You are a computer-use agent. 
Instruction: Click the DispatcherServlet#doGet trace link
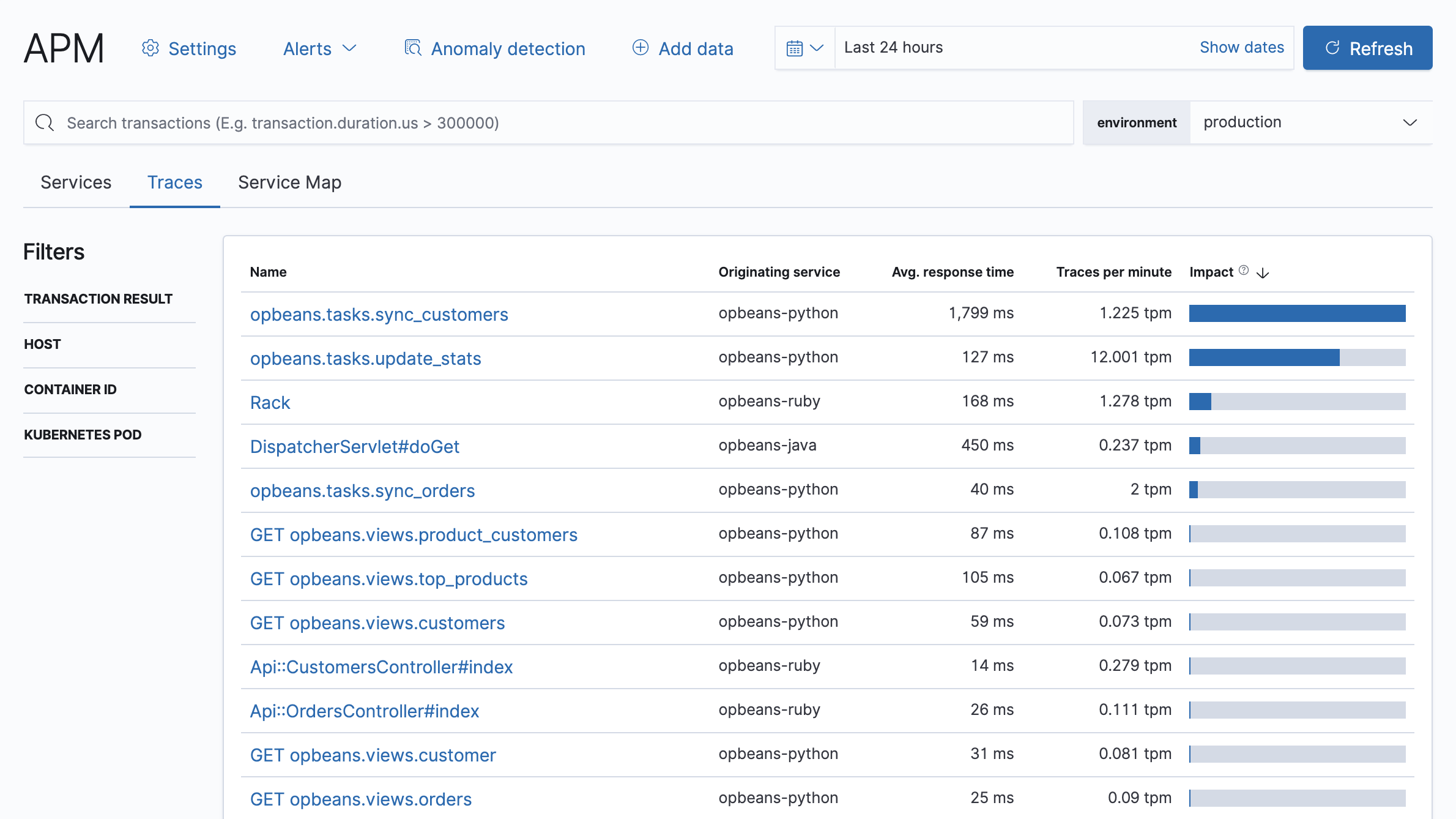[355, 446]
